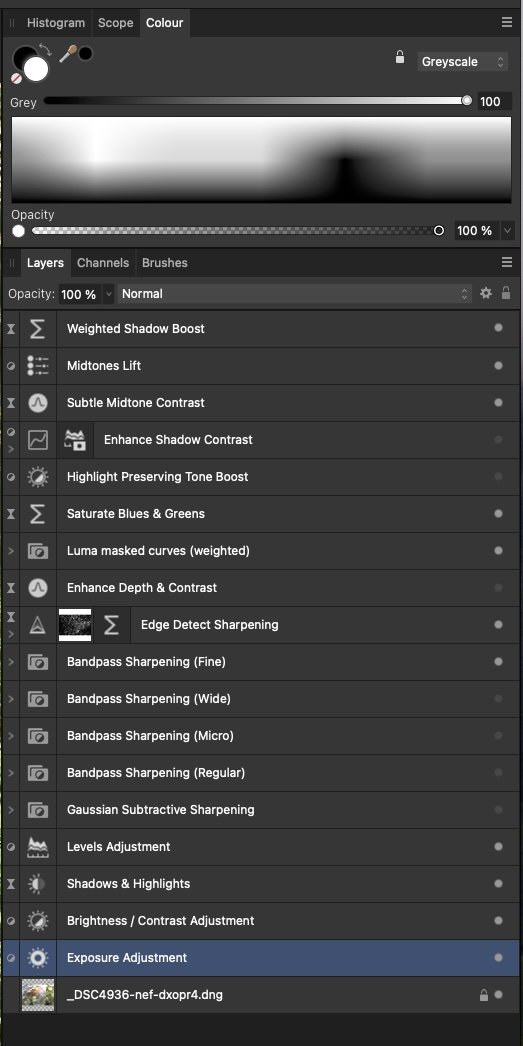Select the colour picker eyedropper tool
Viewport: 523px width, 1046px height.
67,54
